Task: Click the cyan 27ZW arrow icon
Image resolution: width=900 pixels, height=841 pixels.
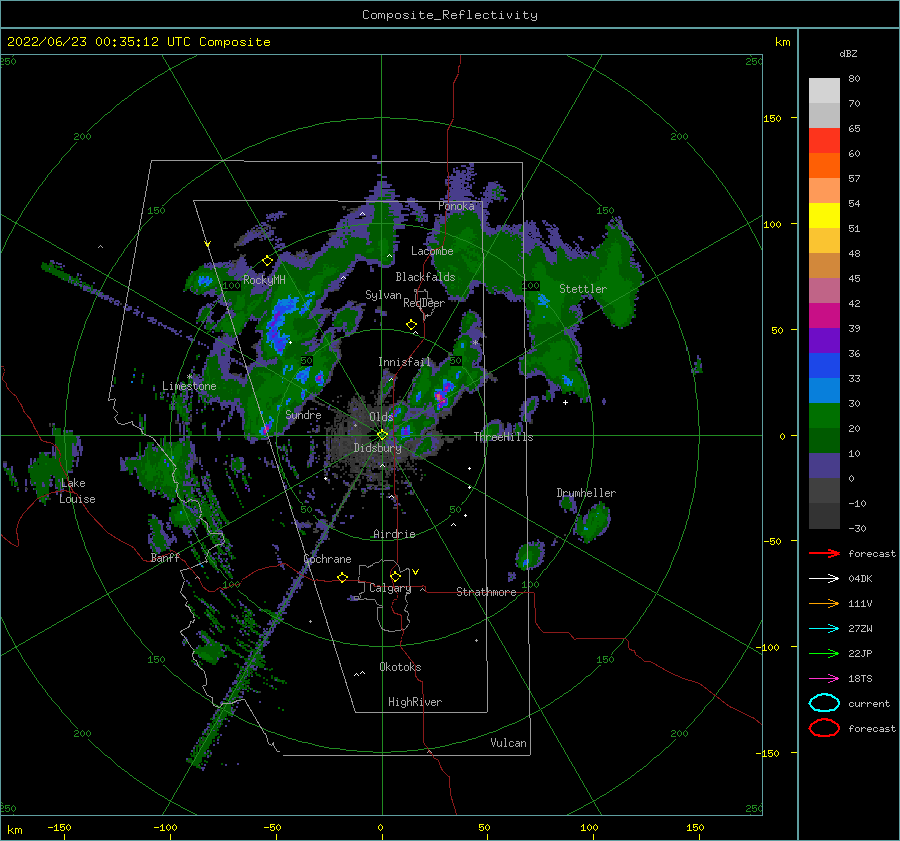Action: click(824, 629)
